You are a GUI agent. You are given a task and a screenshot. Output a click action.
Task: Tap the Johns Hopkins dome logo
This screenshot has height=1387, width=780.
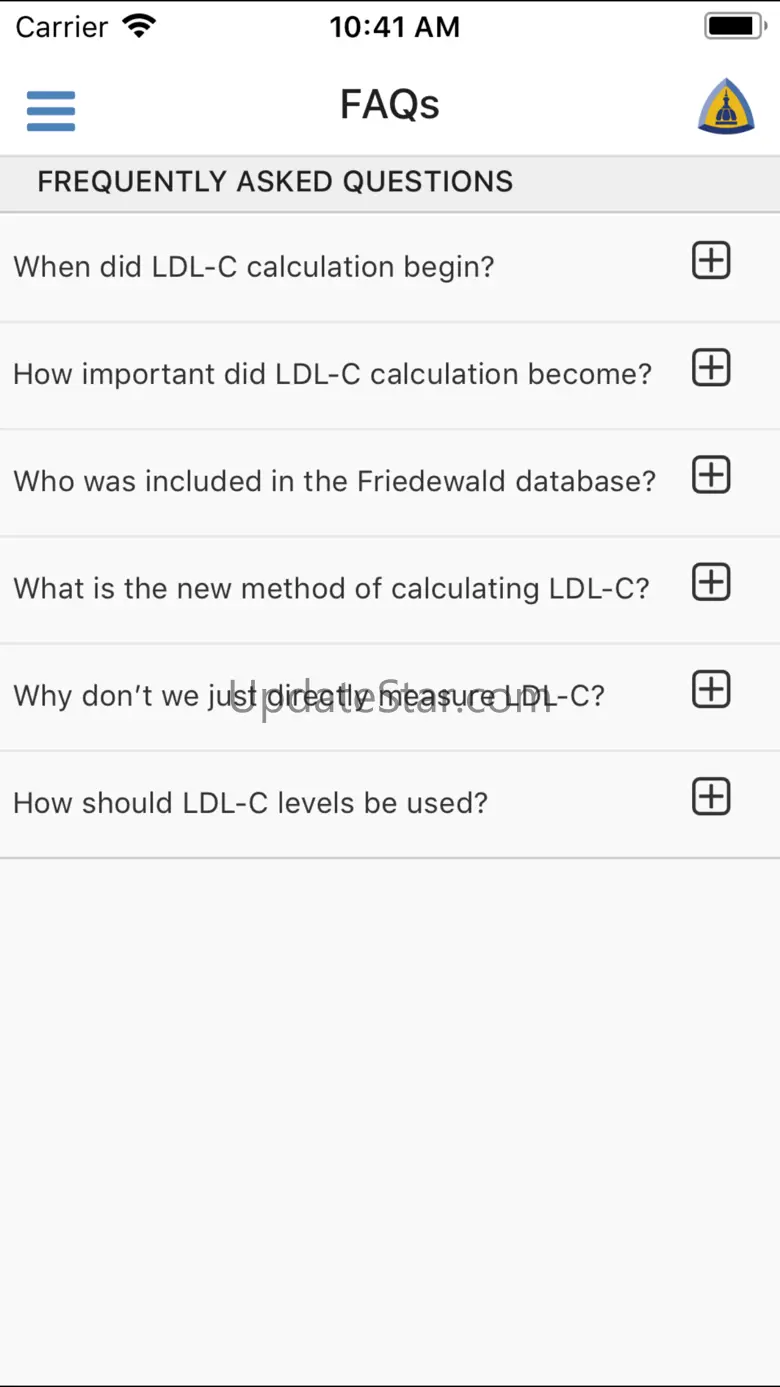pos(726,106)
